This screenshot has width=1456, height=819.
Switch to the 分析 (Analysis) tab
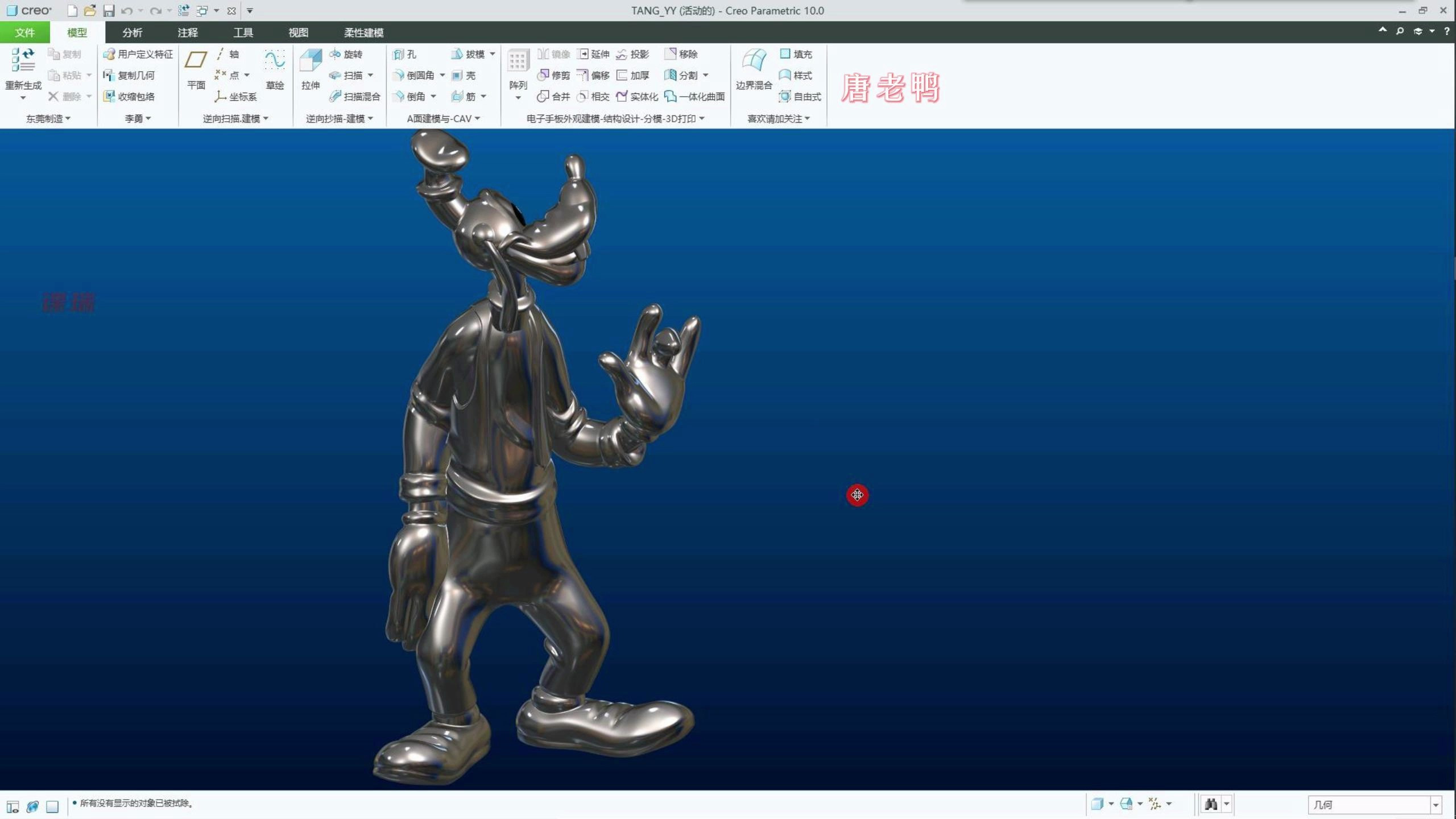(x=133, y=32)
